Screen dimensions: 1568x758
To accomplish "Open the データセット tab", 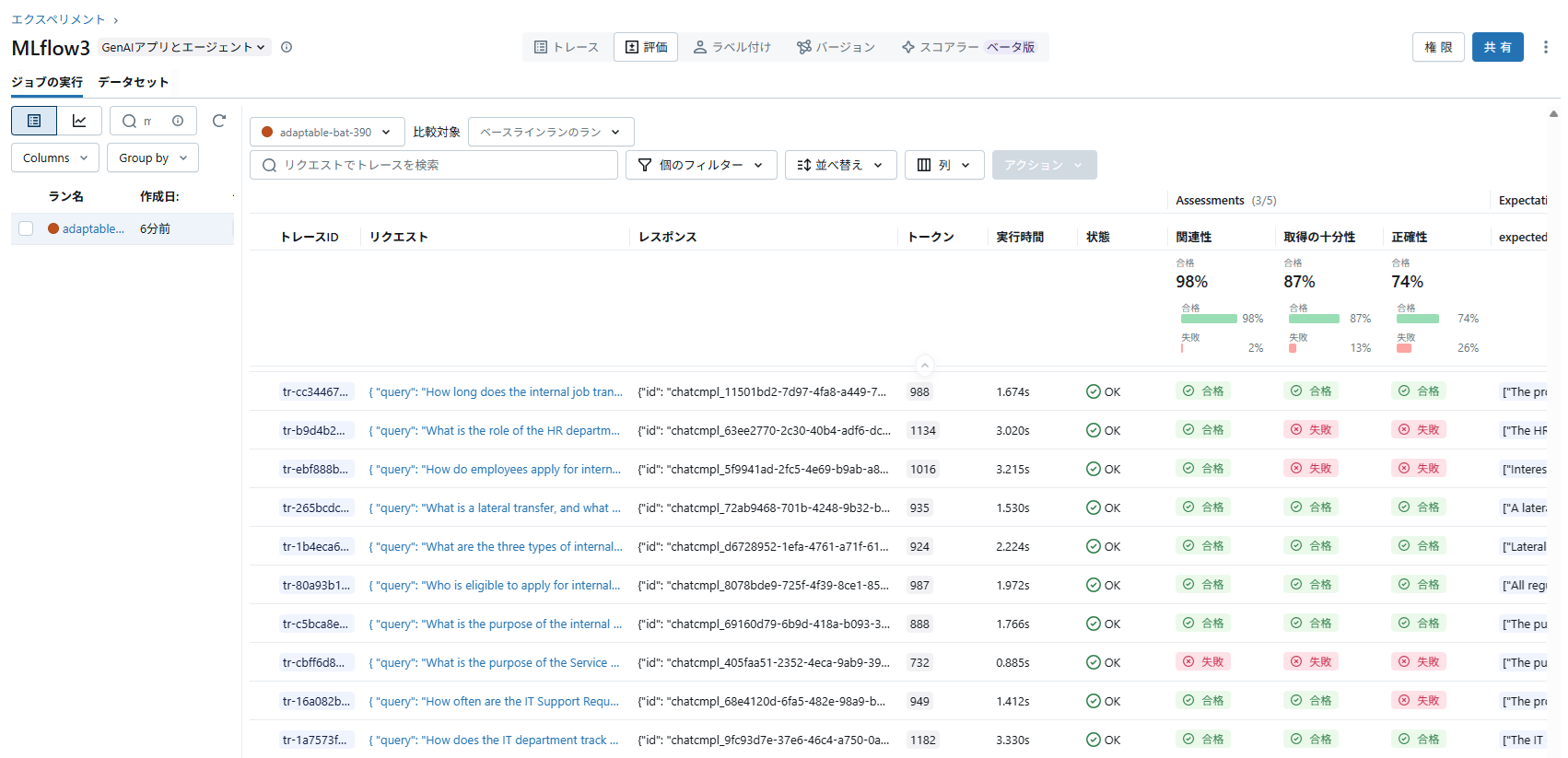I will [x=134, y=82].
